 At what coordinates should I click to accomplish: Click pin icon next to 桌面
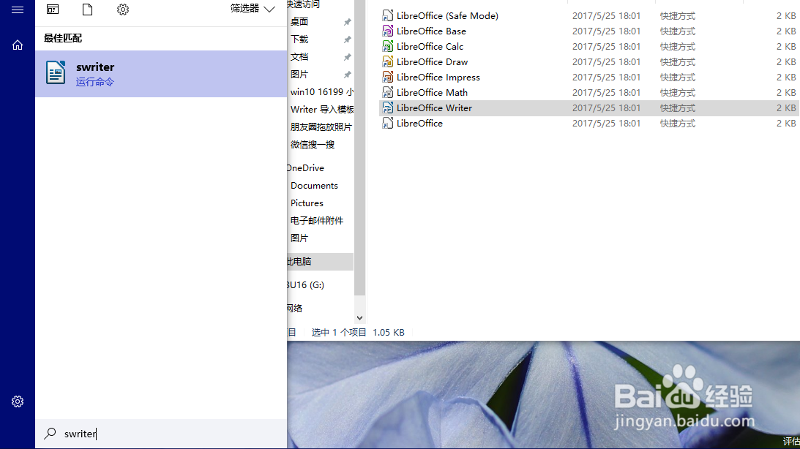click(347, 22)
